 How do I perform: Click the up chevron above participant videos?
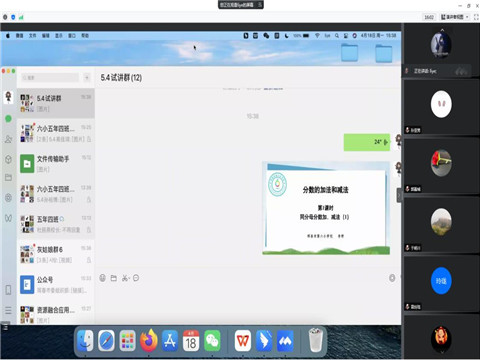(x=442, y=29)
